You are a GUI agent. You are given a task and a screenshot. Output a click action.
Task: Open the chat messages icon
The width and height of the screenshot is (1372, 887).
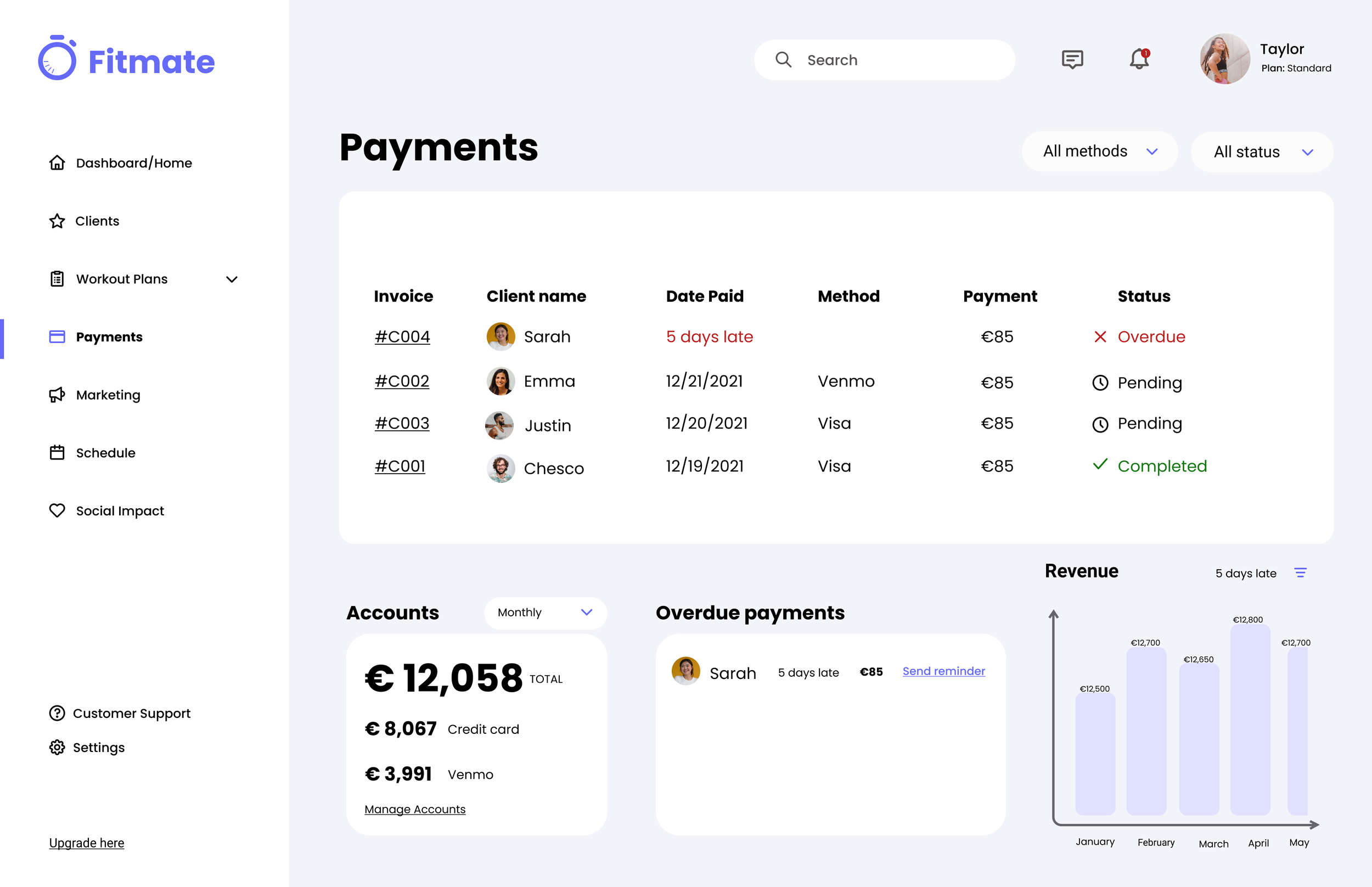pyautogui.click(x=1072, y=59)
